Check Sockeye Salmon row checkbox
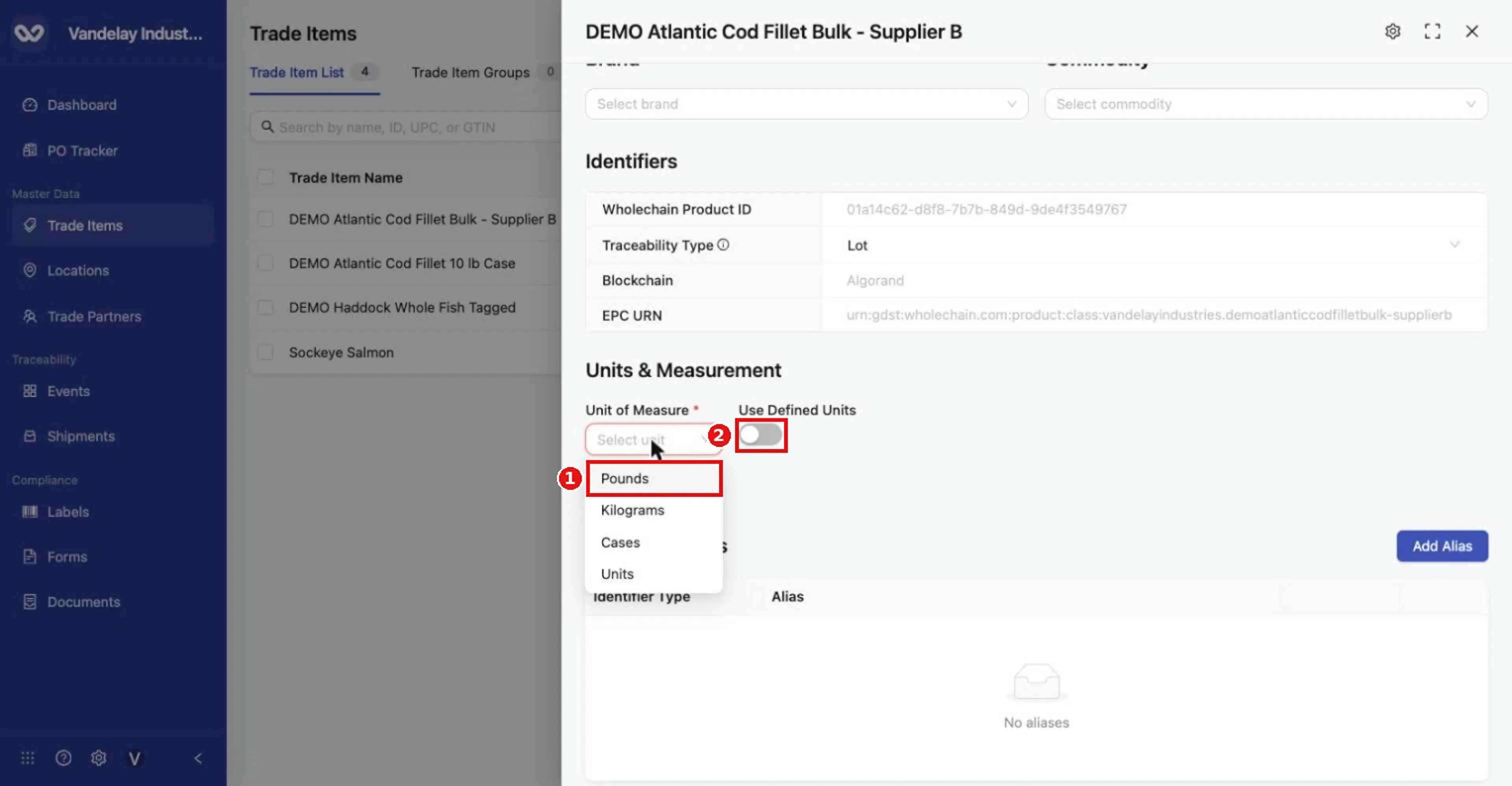Screen dimensions: 1512x786 [265, 352]
